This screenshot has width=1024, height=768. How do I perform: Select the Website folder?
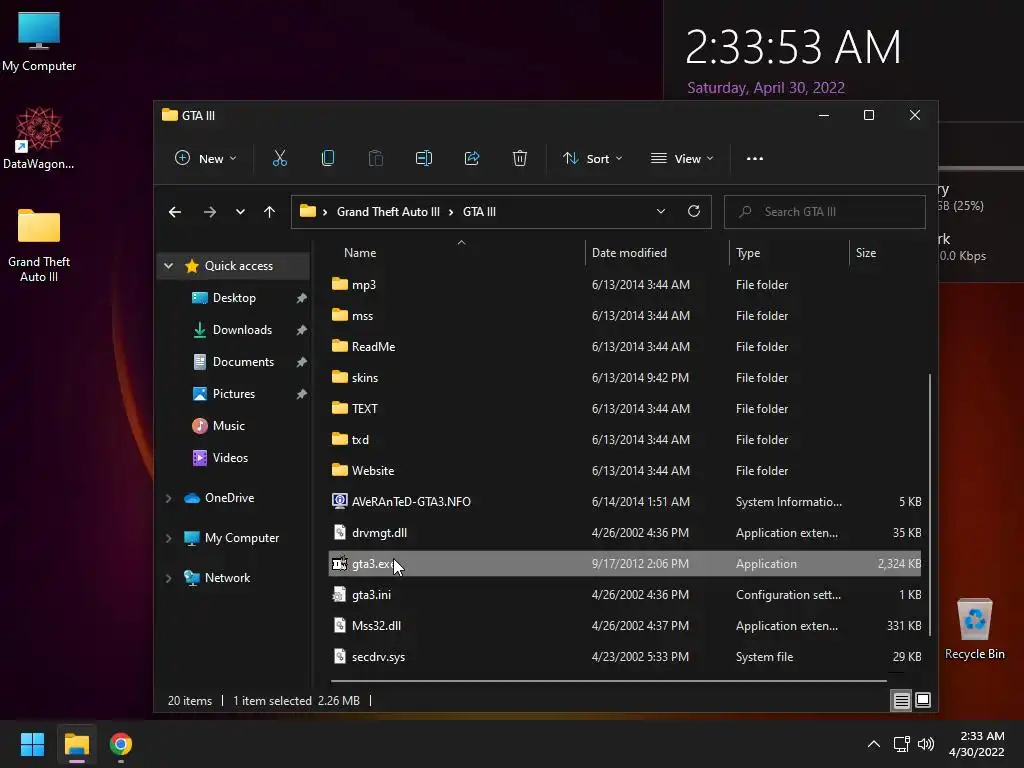pyautogui.click(x=624, y=471)
